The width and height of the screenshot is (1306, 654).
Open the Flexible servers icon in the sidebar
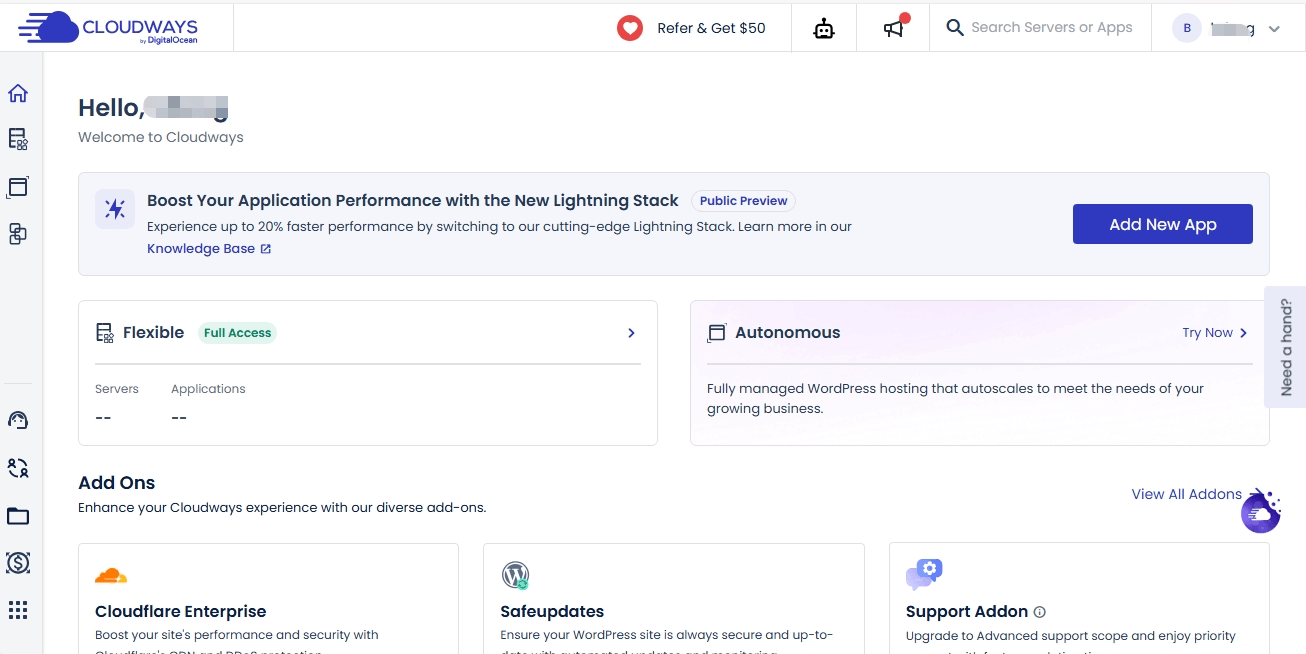(x=18, y=139)
